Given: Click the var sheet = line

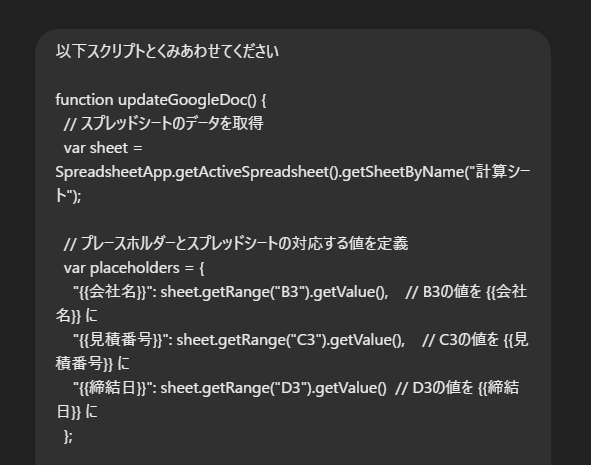Looking at the screenshot, I should 103,148.
